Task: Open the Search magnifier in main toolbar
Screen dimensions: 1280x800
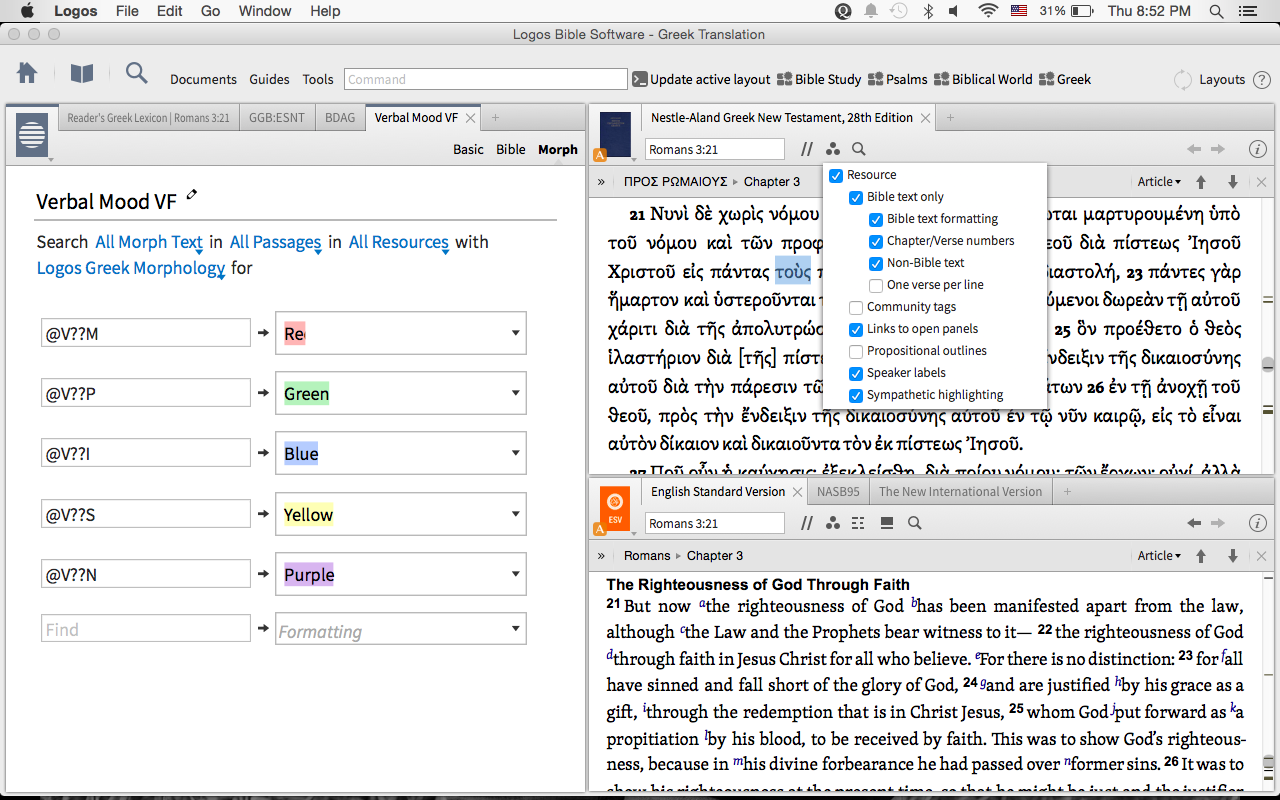Action: point(136,73)
